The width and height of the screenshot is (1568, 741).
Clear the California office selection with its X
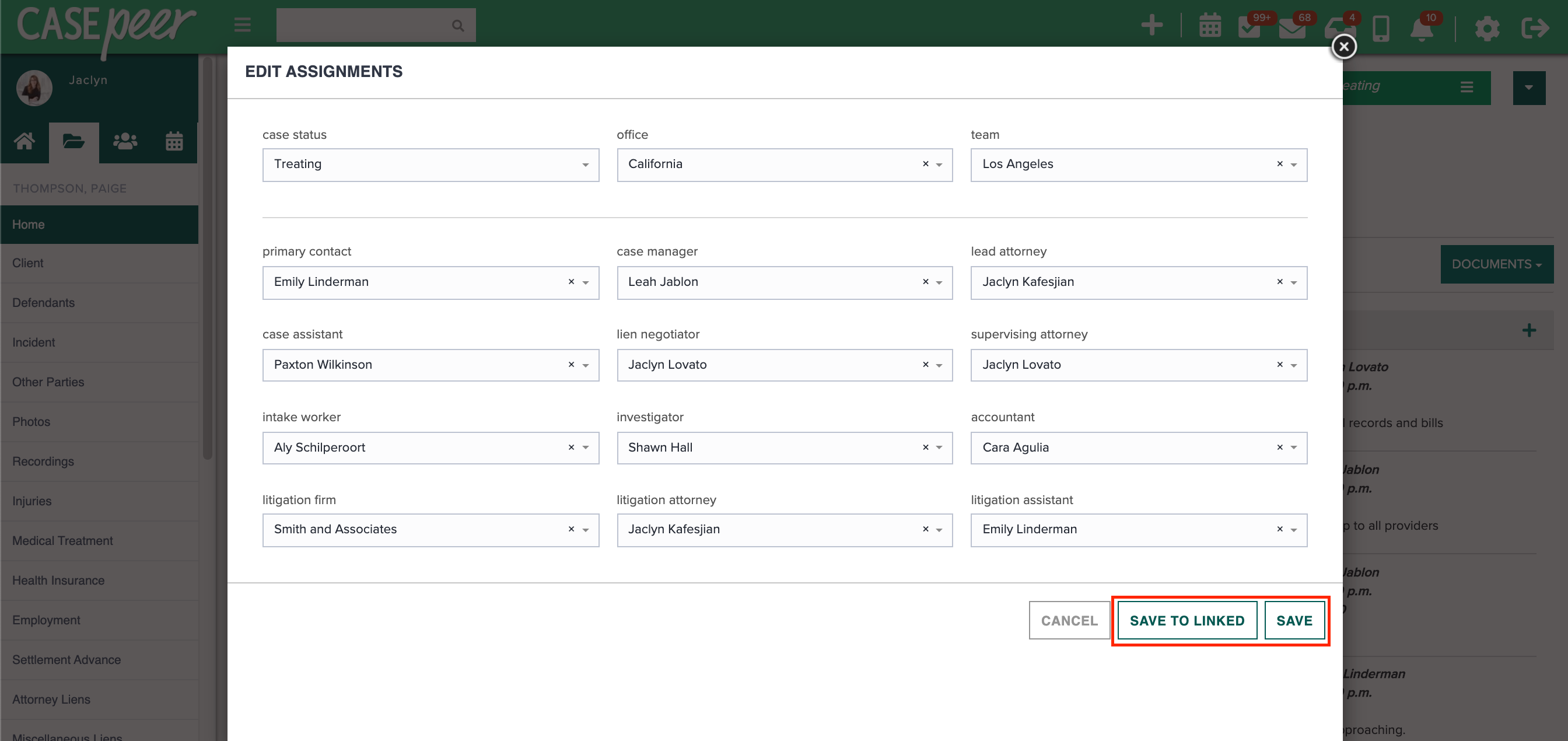point(926,165)
